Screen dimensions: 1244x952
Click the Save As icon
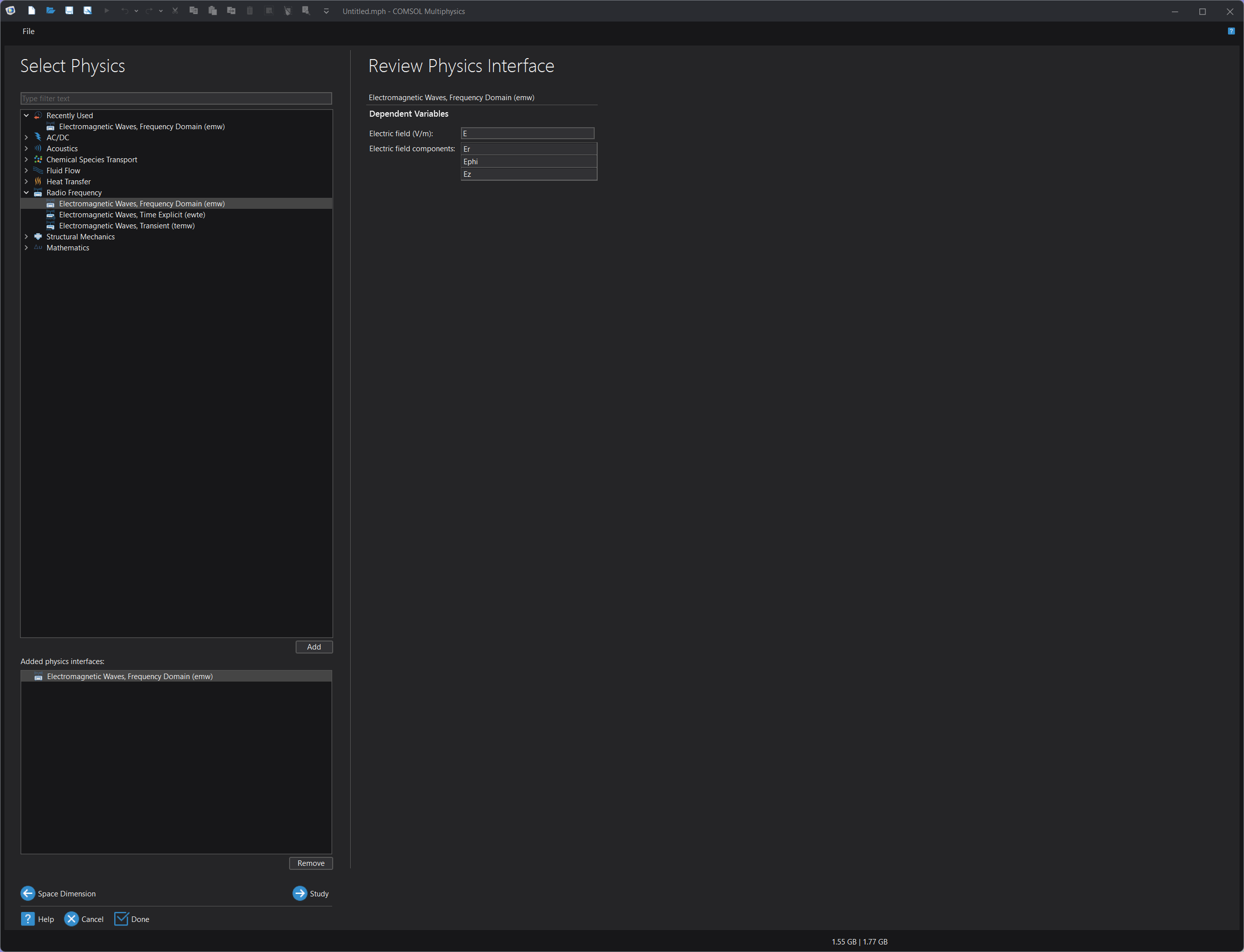(87, 11)
